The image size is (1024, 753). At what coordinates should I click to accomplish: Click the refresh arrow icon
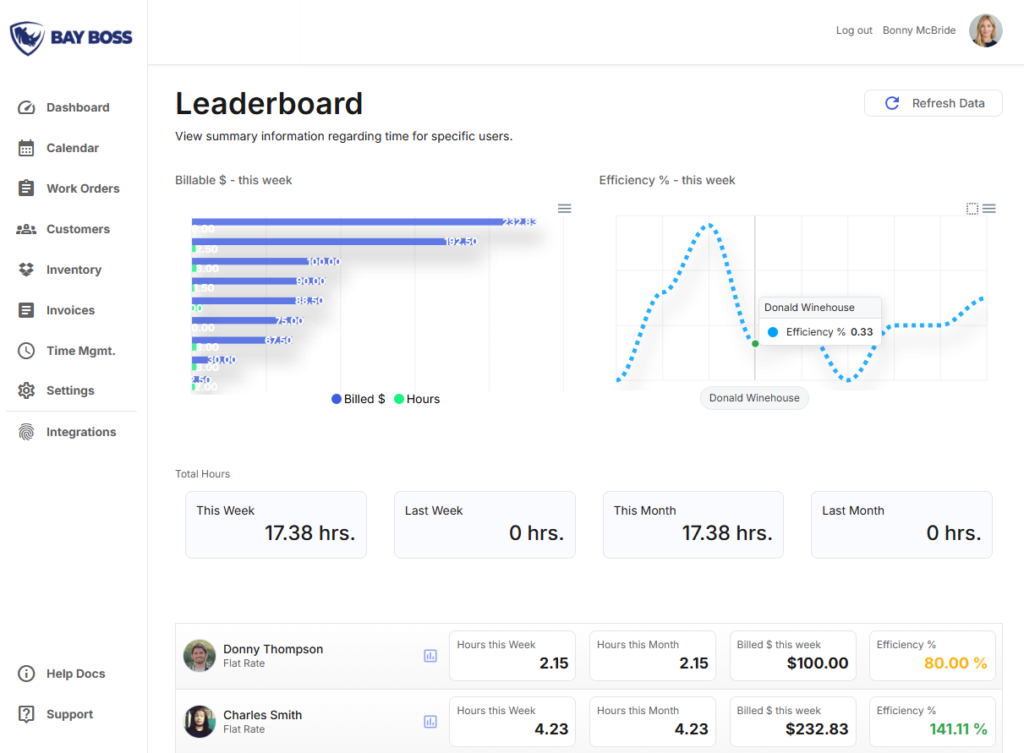tap(892, 103)
